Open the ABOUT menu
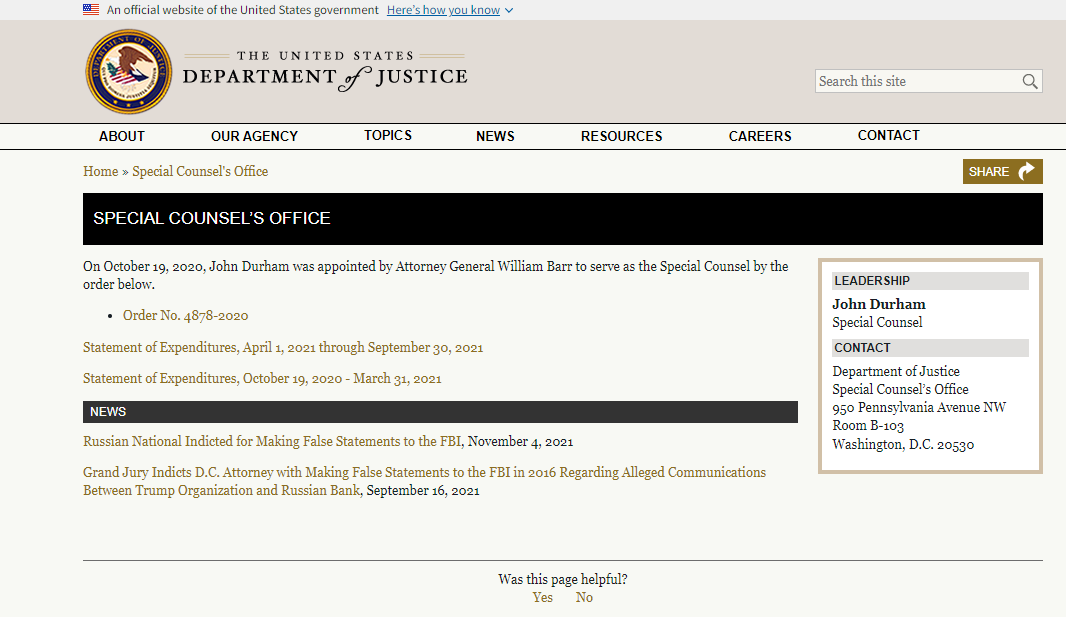Image resolution: width=1066 pixels, height=617 pixels. [x=122, y=136]
